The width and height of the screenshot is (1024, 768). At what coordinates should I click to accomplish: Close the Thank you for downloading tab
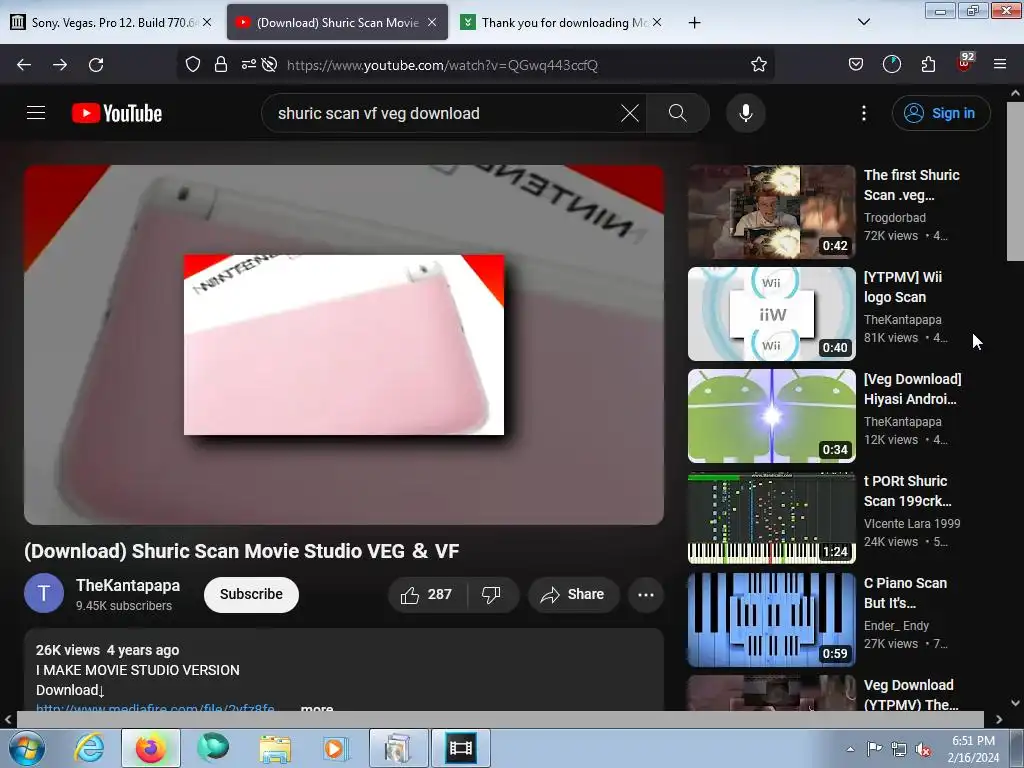[657, 22]
